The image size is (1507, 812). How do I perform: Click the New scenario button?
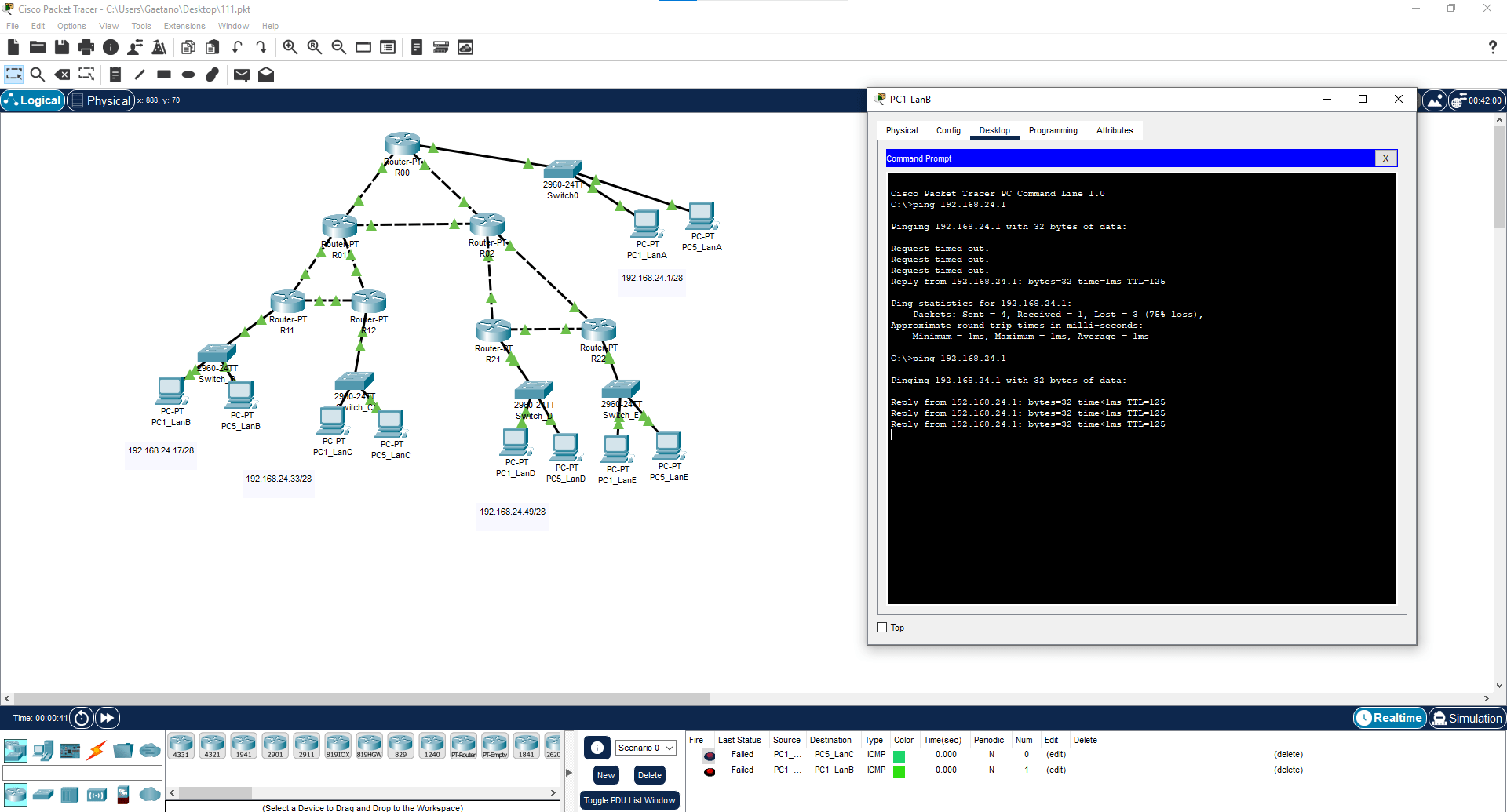click(605, 775)
